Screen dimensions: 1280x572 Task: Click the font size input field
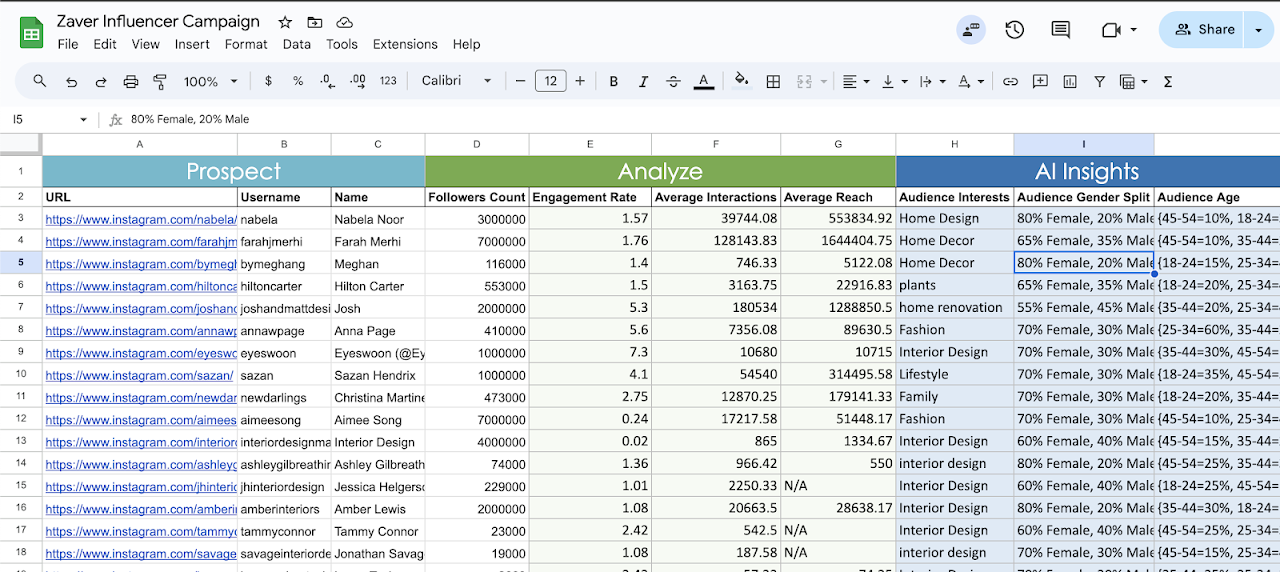coord(550,81)
